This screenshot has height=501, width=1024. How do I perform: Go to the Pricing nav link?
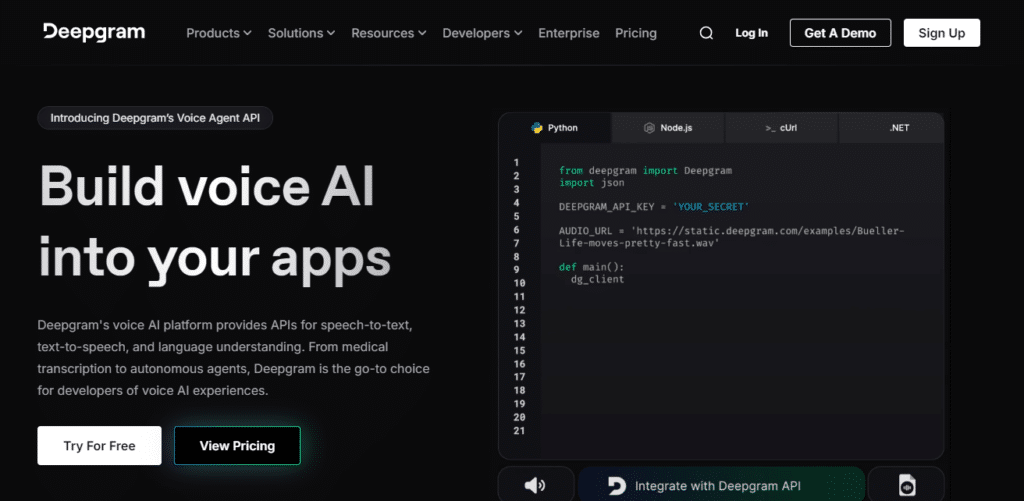coord(636,33)
